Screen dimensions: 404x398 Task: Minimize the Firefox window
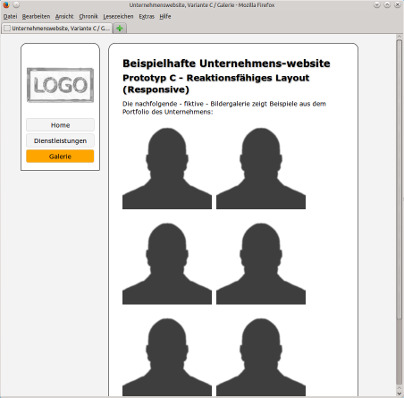click(x=377, y=5)
